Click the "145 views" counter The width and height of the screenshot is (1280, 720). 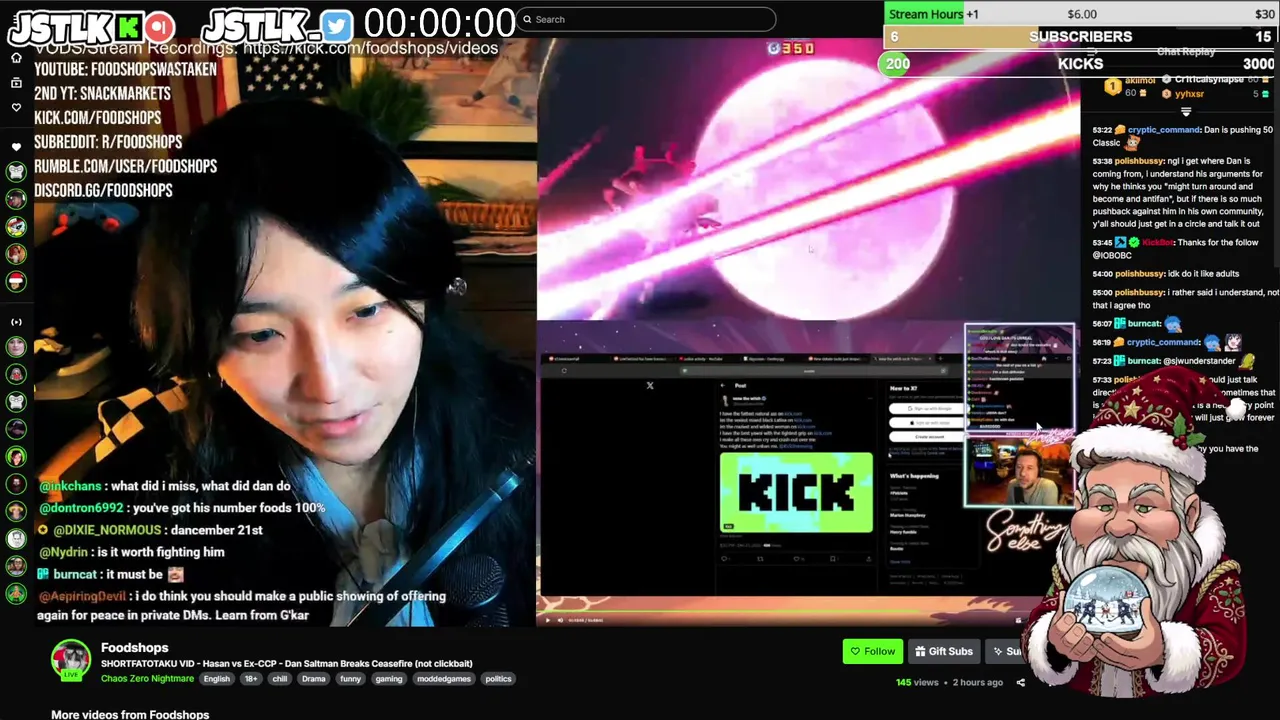917,682
